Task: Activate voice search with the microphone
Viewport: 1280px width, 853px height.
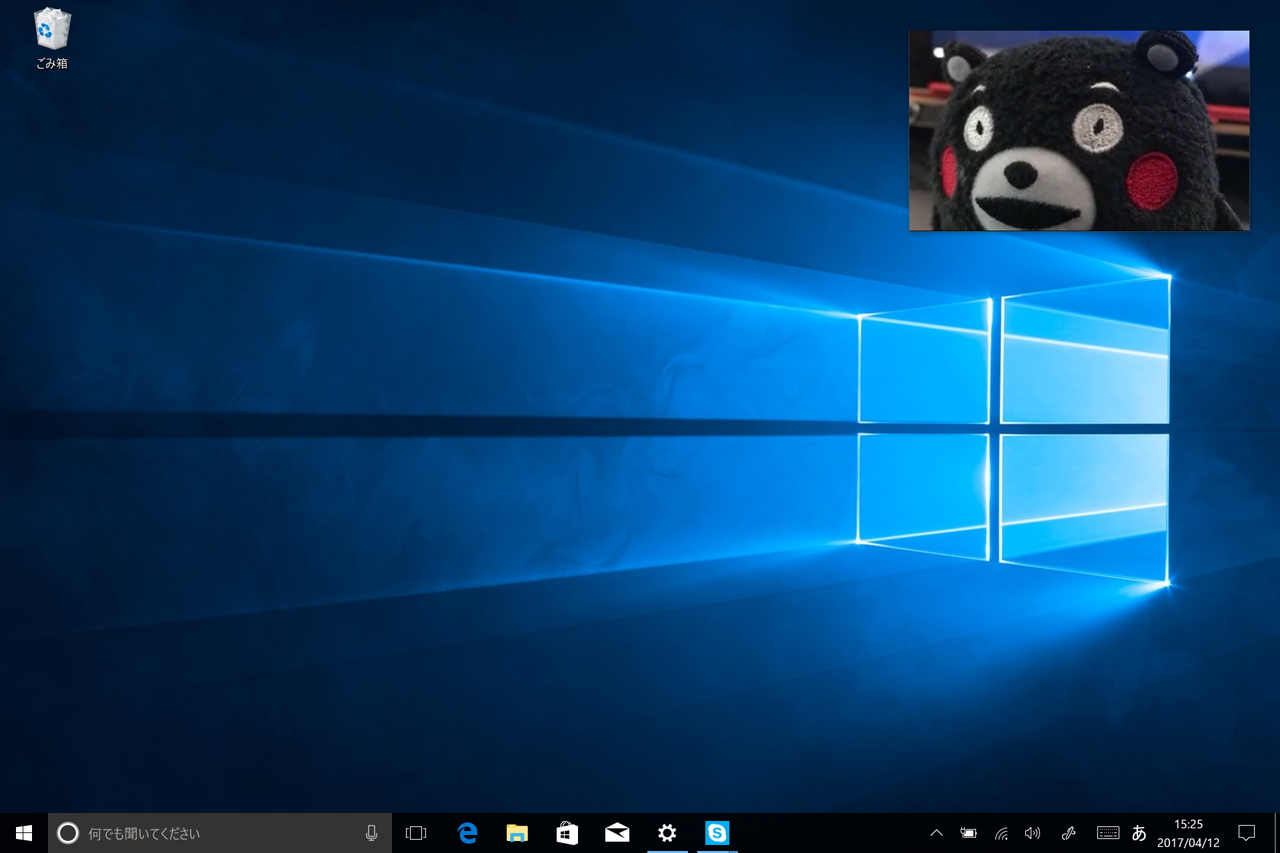Action: tap(371, 832)
